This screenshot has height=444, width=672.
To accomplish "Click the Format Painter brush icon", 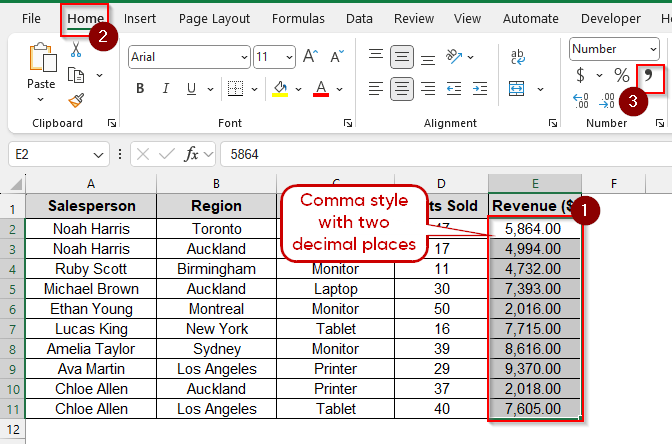I will coord(76,99).
